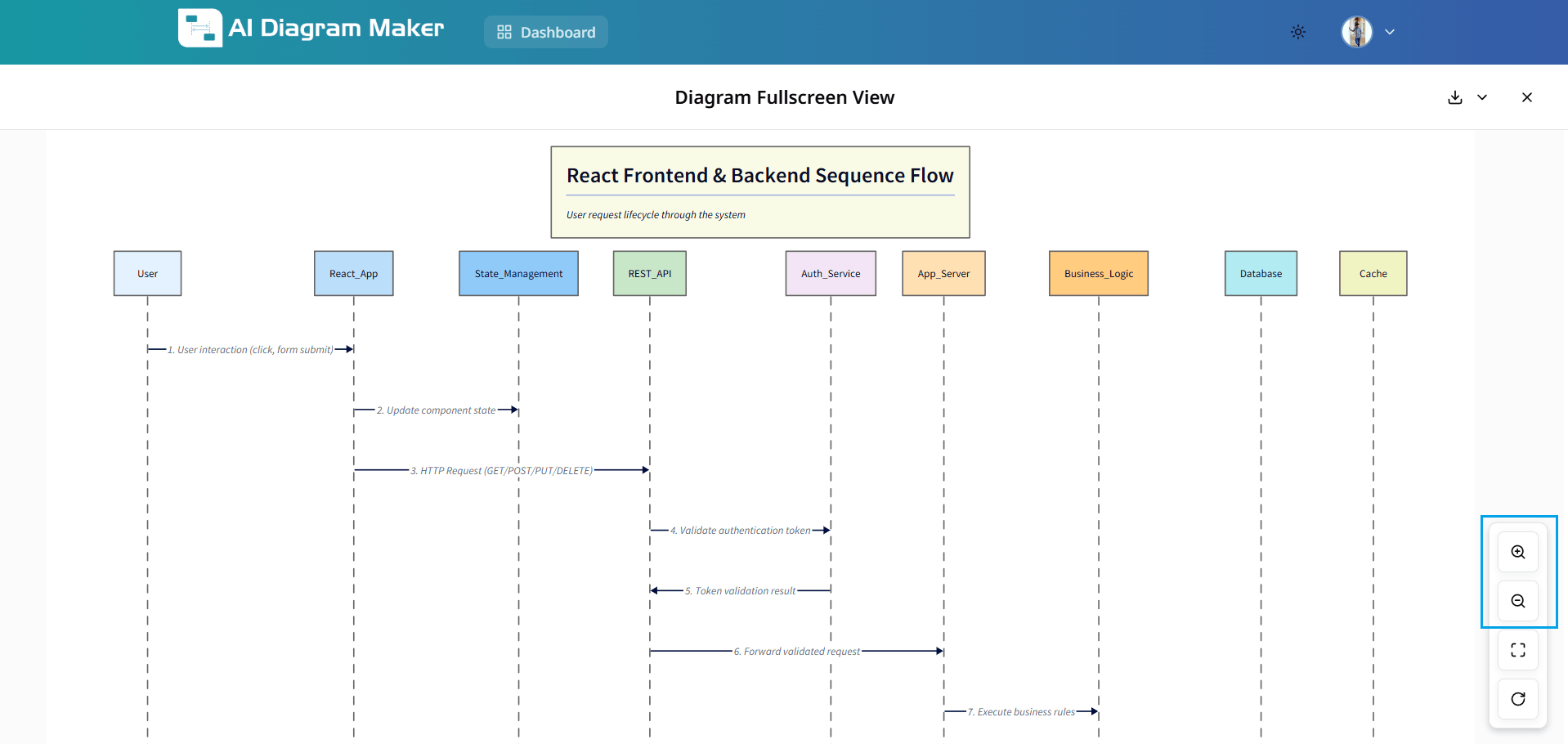The height and width of the screenshot is (744, 1568).
Task: Reset the diagram view with the refresh icon
Action: [1518, 699]
